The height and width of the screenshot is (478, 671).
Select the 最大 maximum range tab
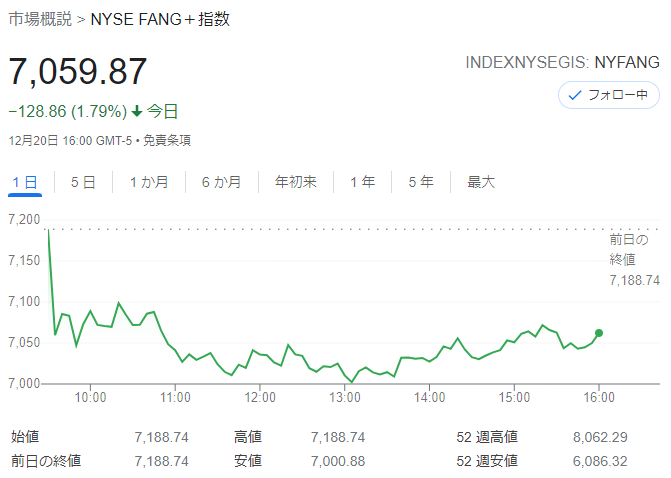click(x=481, y=182)
